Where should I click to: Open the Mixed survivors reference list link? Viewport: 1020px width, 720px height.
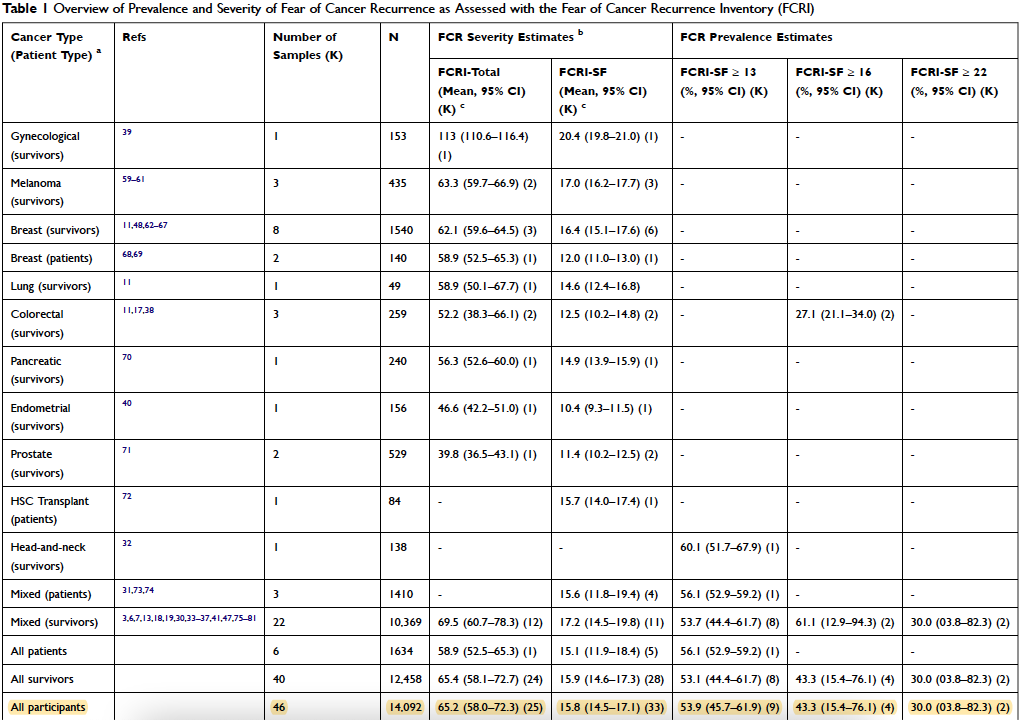tap(189, 618)
